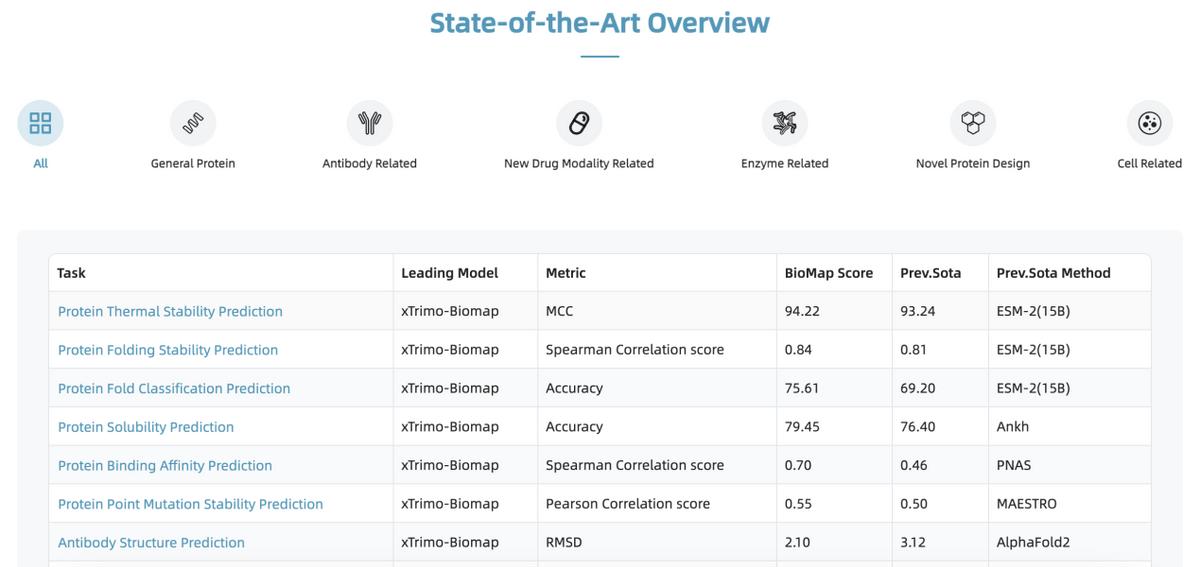The height and width of the screenshot is (567, 1200).
Task: Open Antibody Structure Prediction task link
Action: (x=151, y=542)
